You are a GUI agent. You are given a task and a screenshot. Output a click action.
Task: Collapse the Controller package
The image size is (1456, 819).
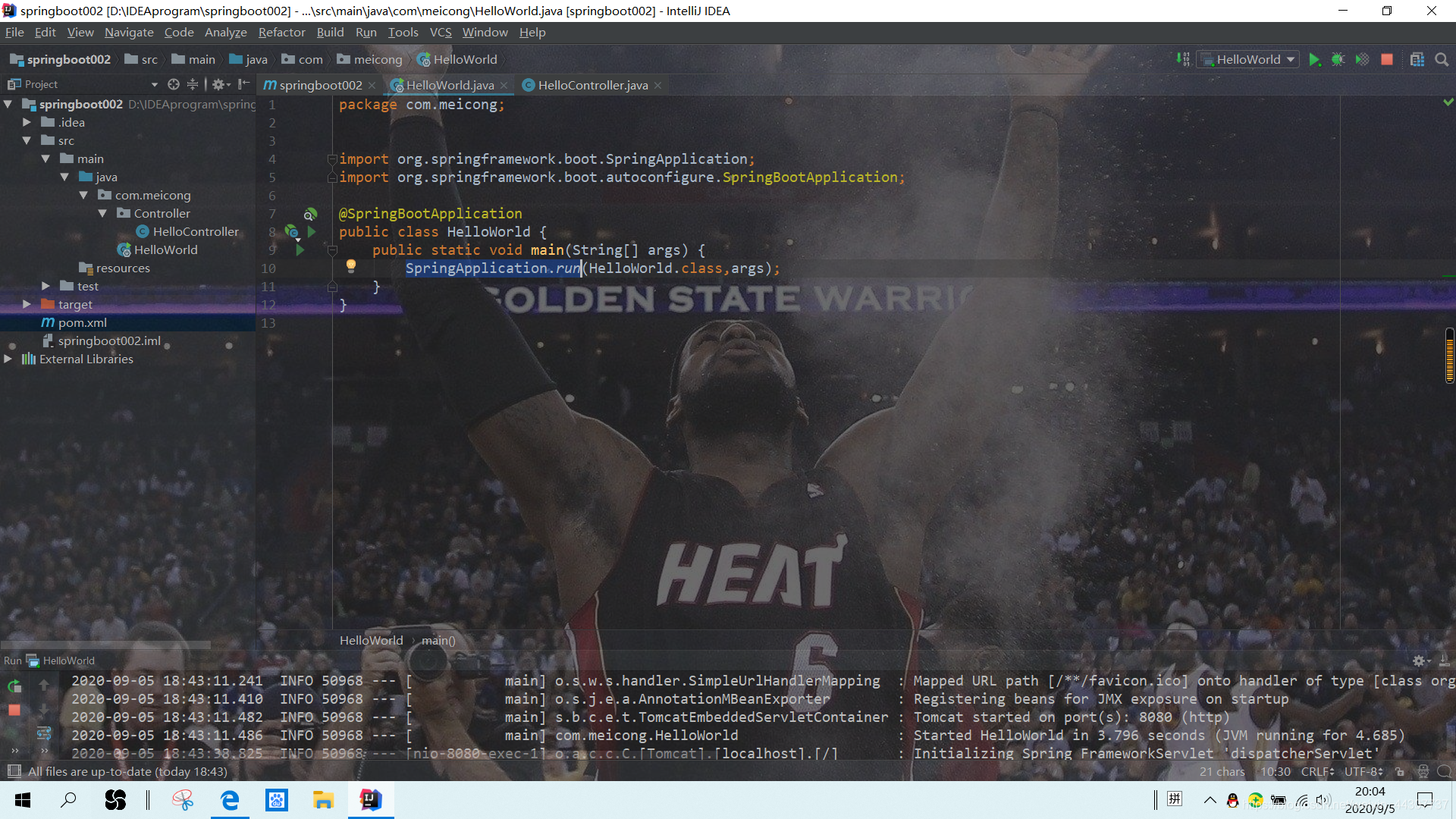pyautogui.click(x=103, y=213)
